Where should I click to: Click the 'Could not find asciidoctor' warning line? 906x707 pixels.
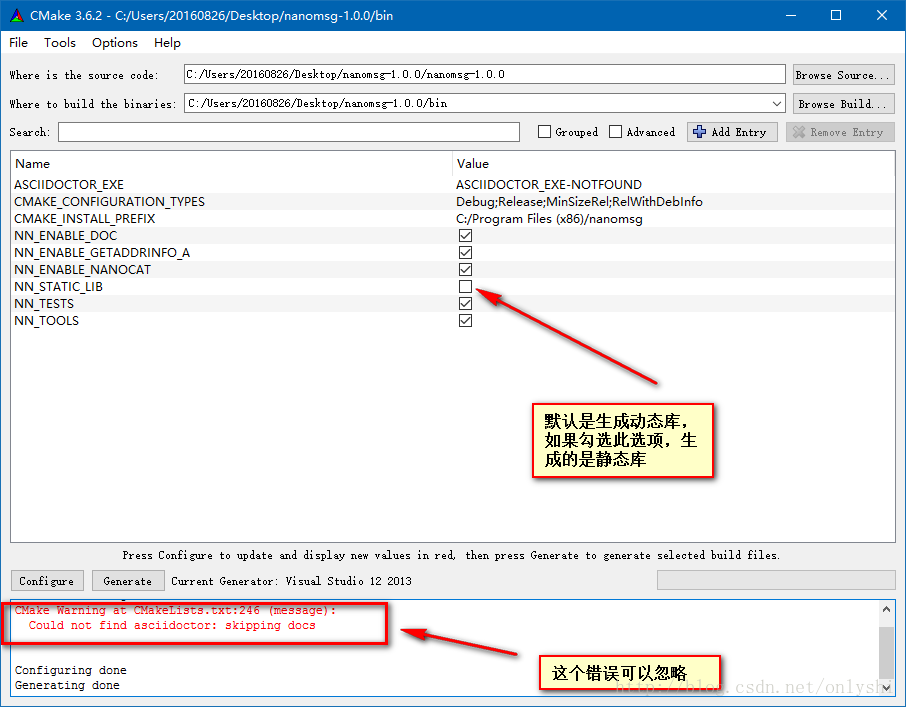[172, 625]
